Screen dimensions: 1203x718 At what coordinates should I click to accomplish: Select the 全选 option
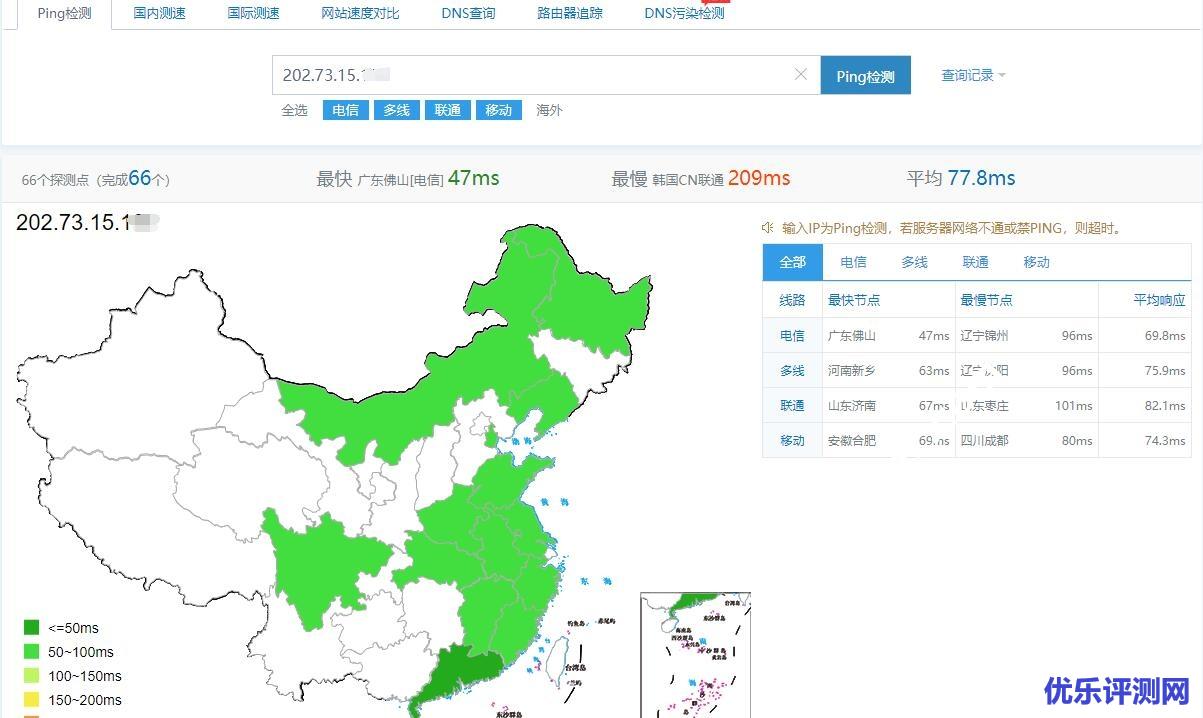point(294,110)
